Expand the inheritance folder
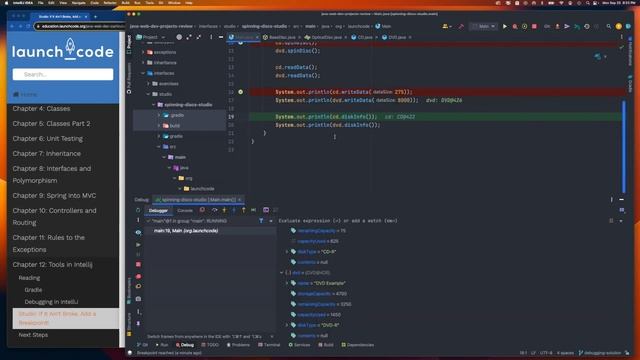Viewport: 640px width, 360px height. click(x=143, y=62)
